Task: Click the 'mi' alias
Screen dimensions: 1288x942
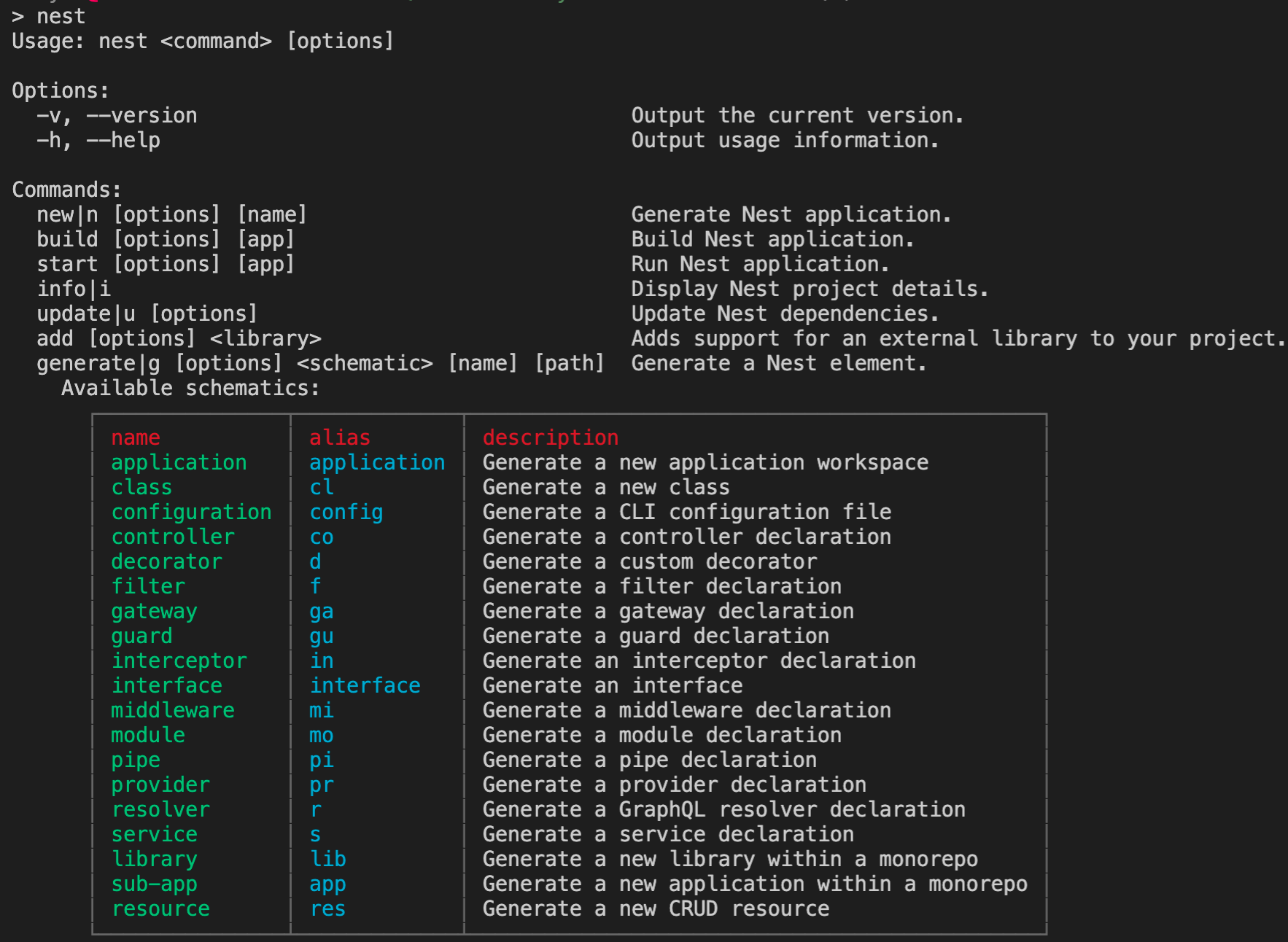Action: 322,711
